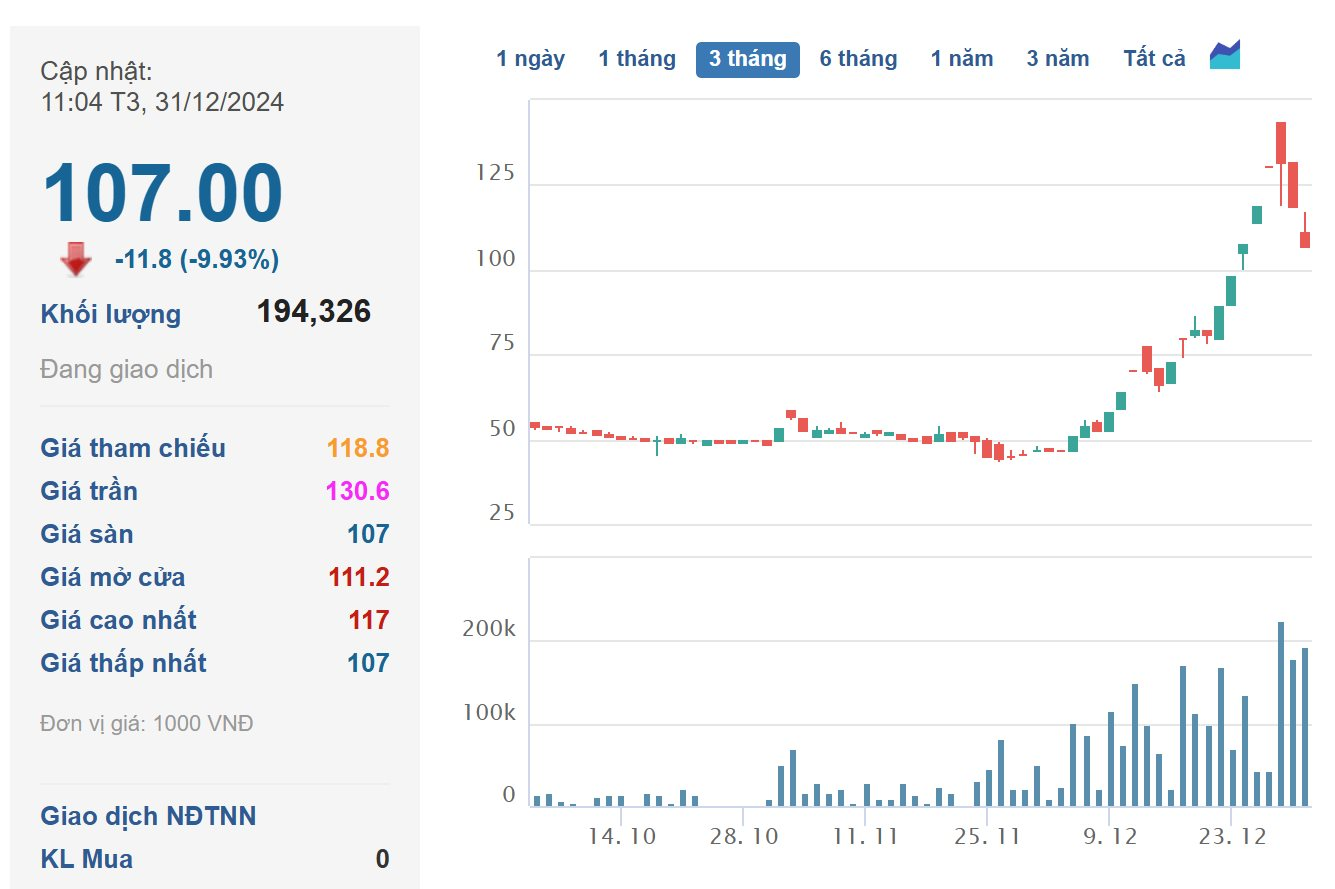Click the Cập nhật label
Image resolution: width=1335 pixels, height=889 pixels.
coord(96,71)
